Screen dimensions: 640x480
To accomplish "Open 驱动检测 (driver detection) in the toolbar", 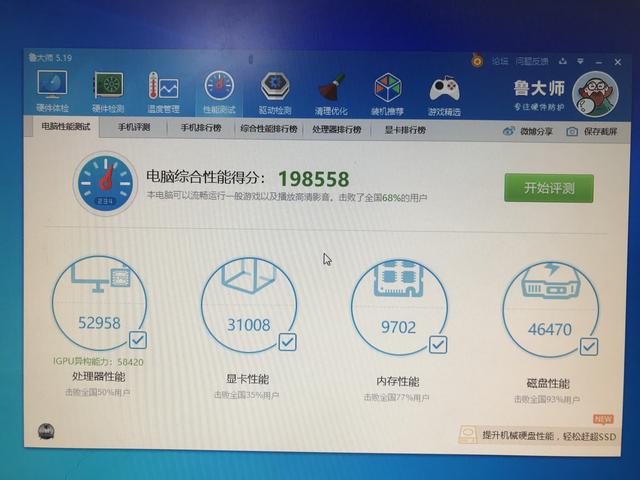I will pos(275,93).
